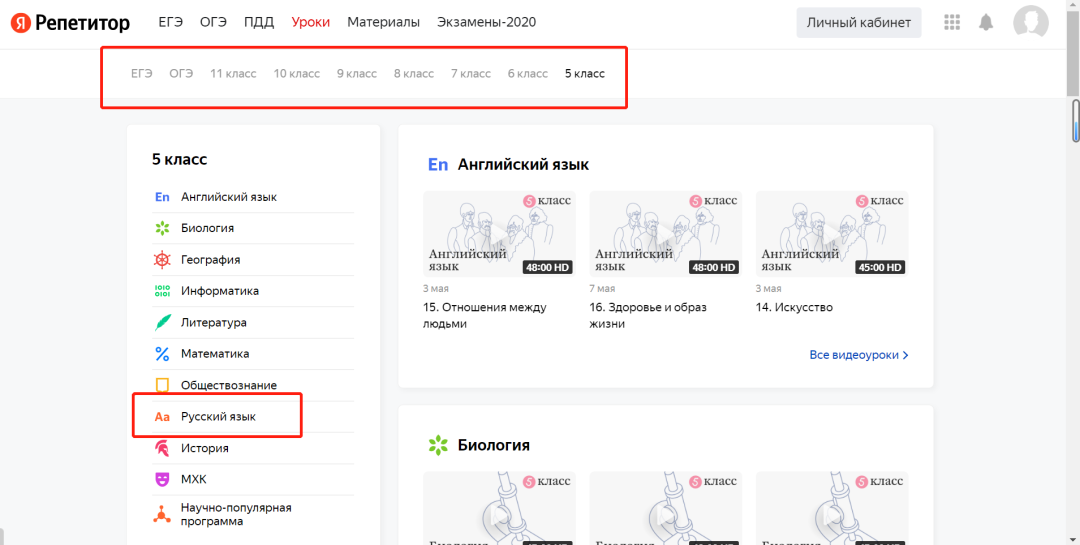
Task: Click the green Биология sidebar icon
Action: 162,228
